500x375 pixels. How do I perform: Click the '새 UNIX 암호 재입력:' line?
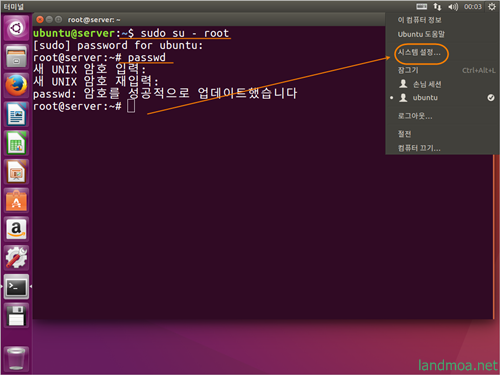(x=96, y=81)
